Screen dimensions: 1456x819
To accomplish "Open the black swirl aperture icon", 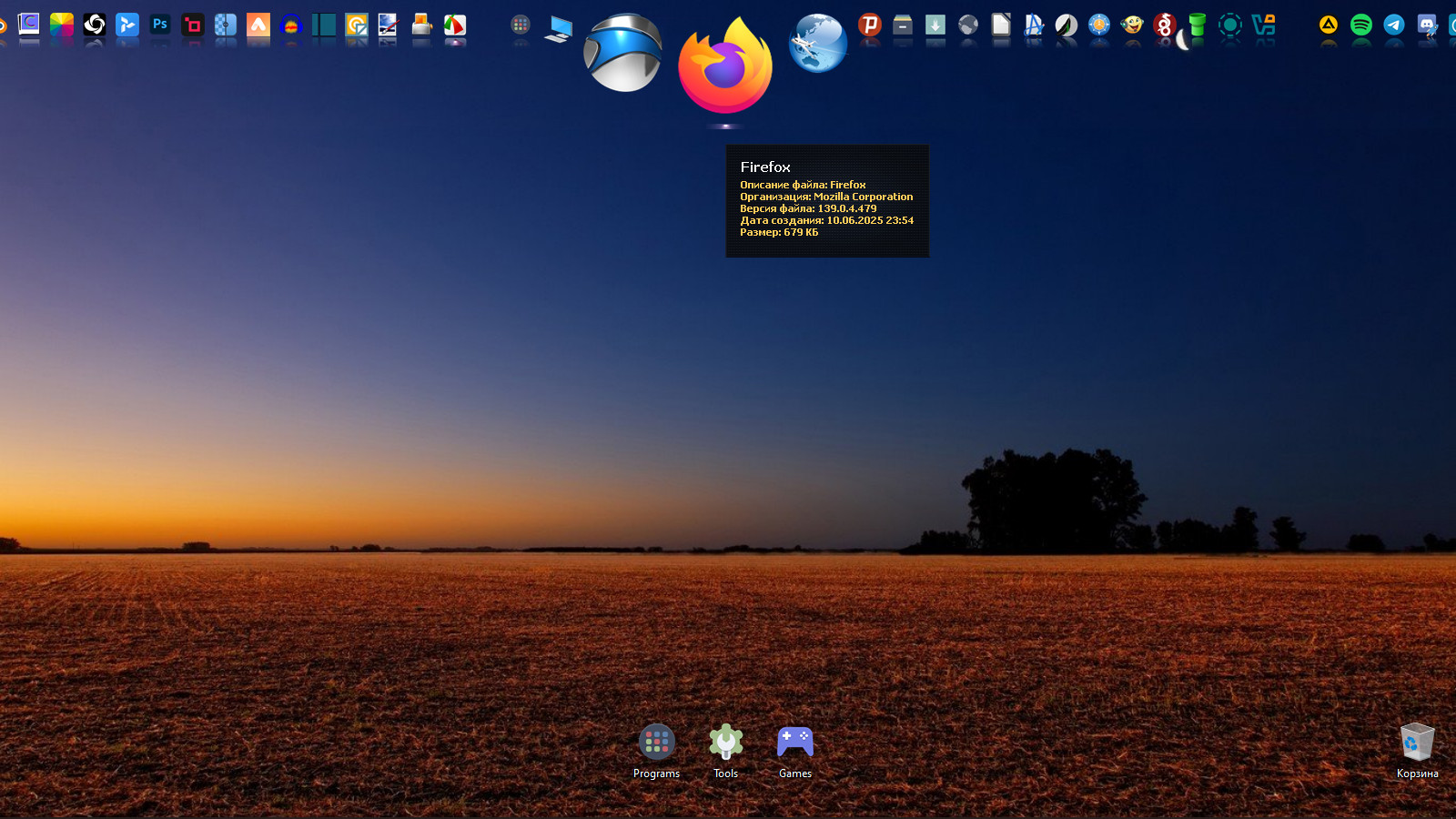I will pos(95,25).
